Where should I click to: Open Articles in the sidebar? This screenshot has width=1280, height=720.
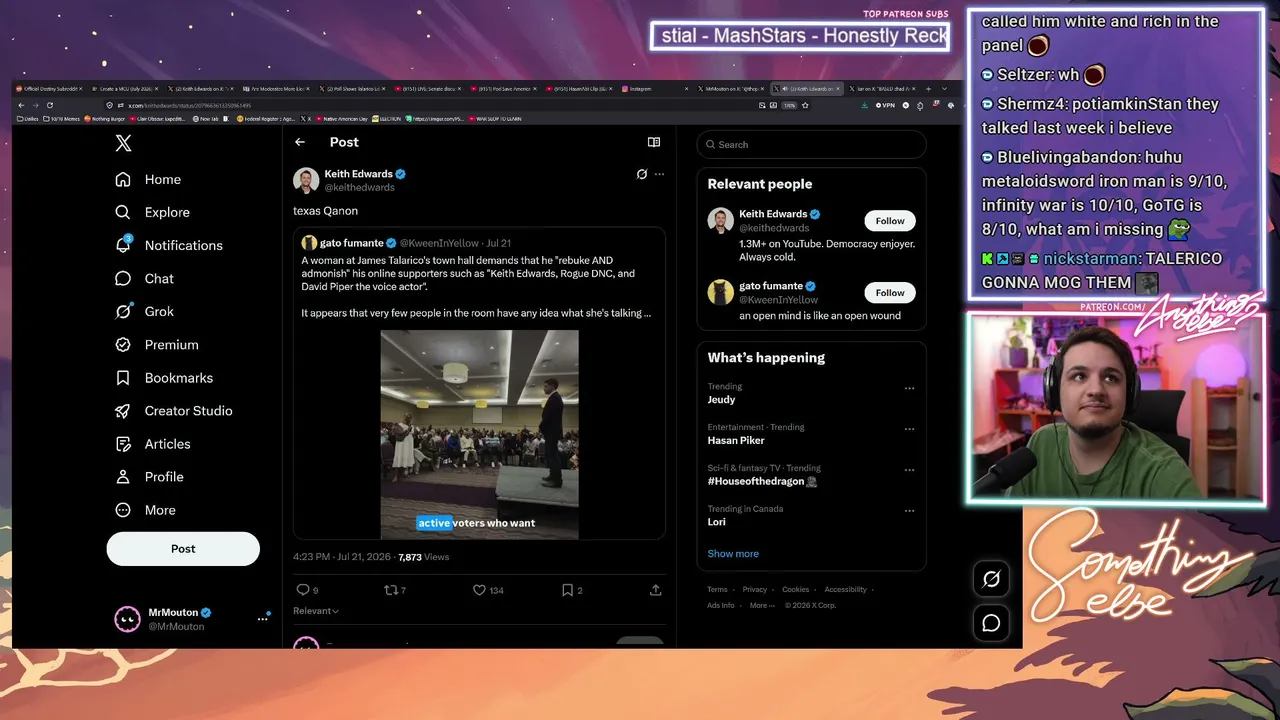tap(152, 444)
